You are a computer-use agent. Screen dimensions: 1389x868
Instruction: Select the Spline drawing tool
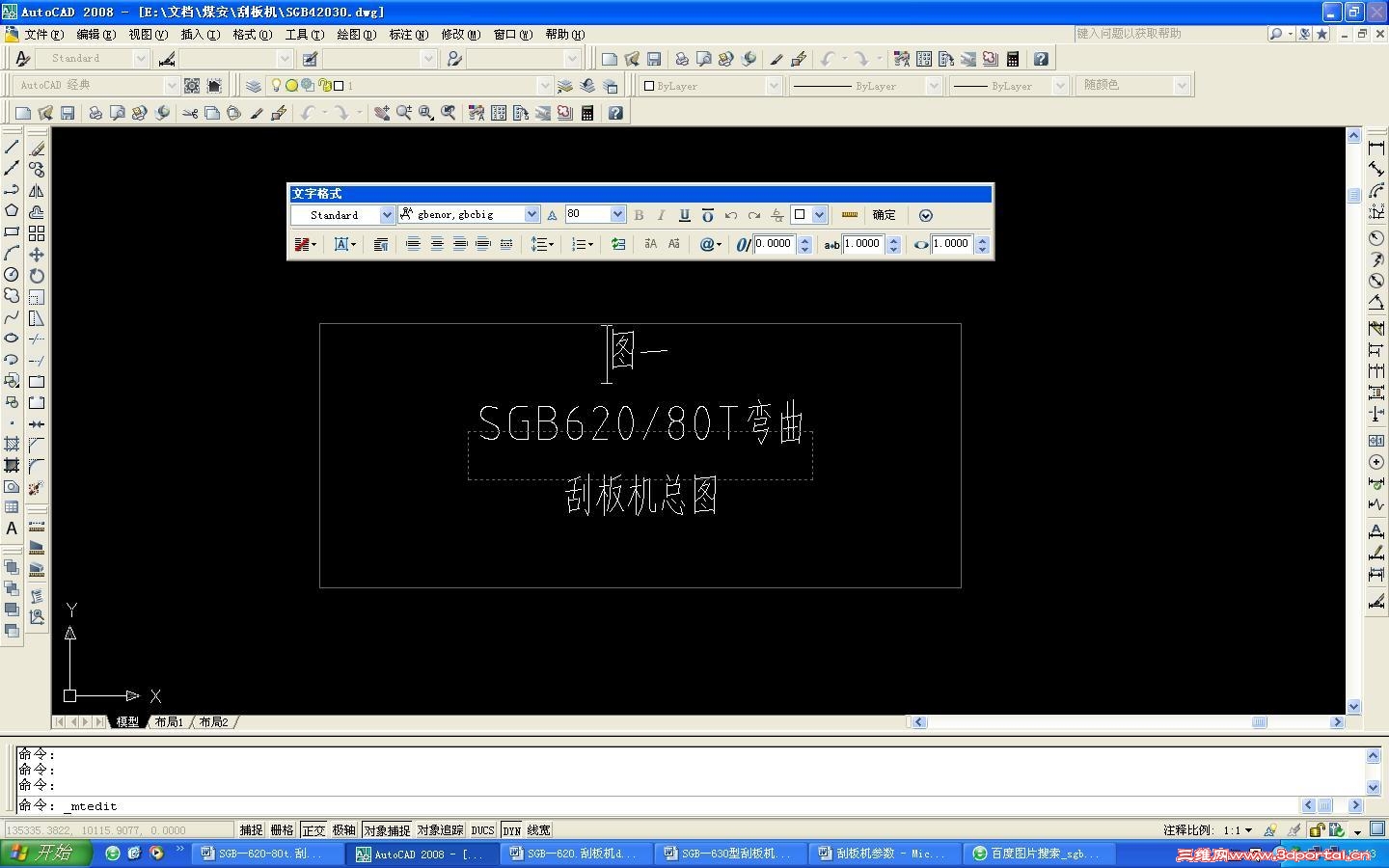tap(12, 317)
